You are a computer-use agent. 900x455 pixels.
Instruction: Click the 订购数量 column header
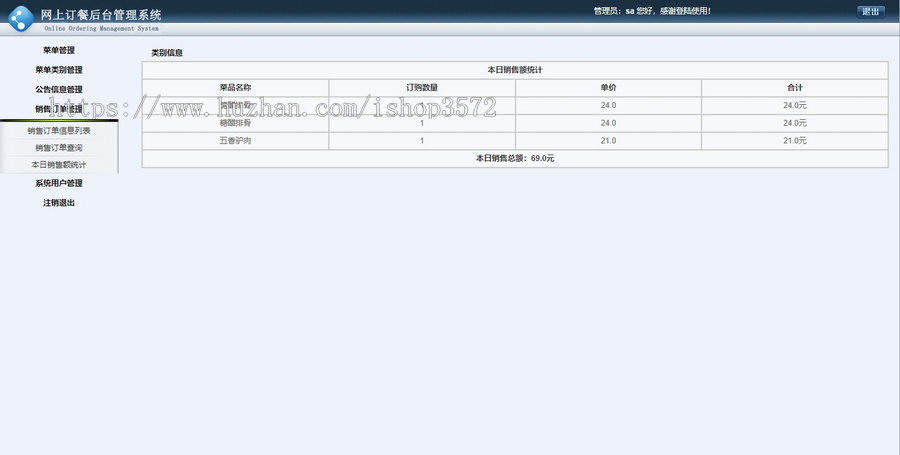(x=422, y=88)
